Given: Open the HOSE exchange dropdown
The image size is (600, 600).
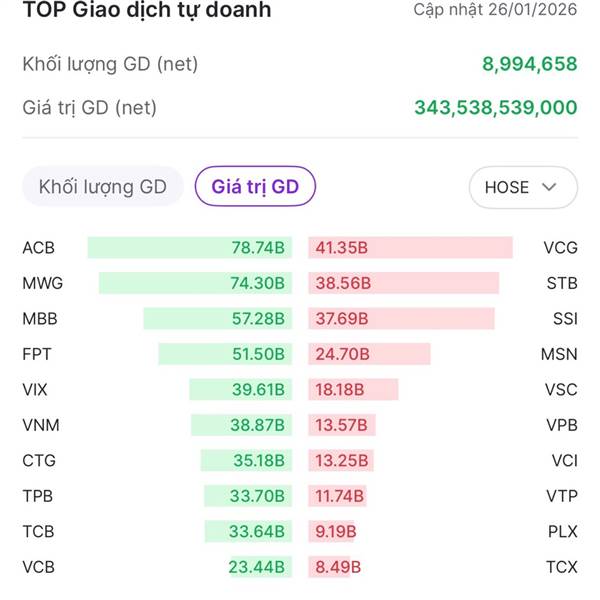Looking at the screenshot, I should point(522,187).
